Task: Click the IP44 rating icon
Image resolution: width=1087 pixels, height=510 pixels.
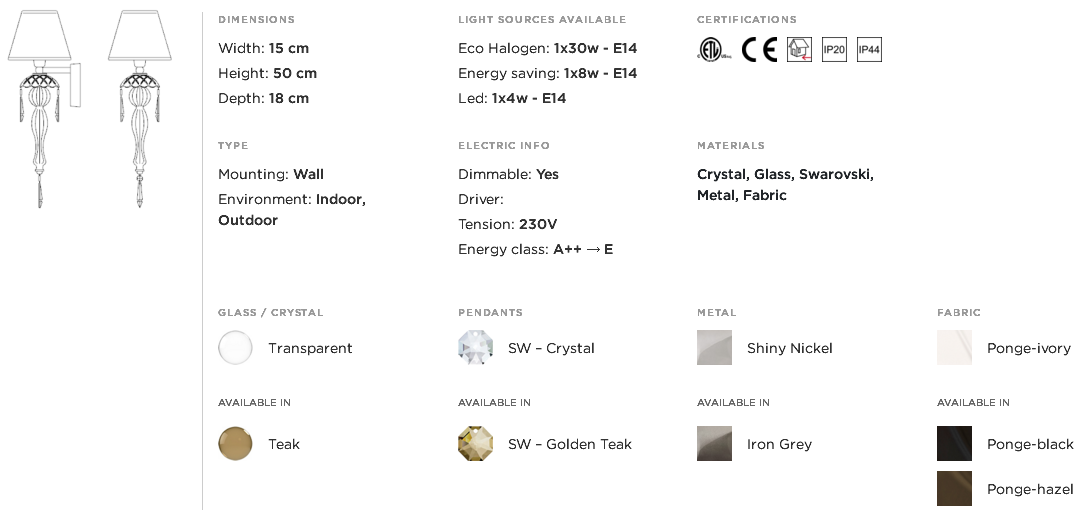Action: [x=869, y=50]
